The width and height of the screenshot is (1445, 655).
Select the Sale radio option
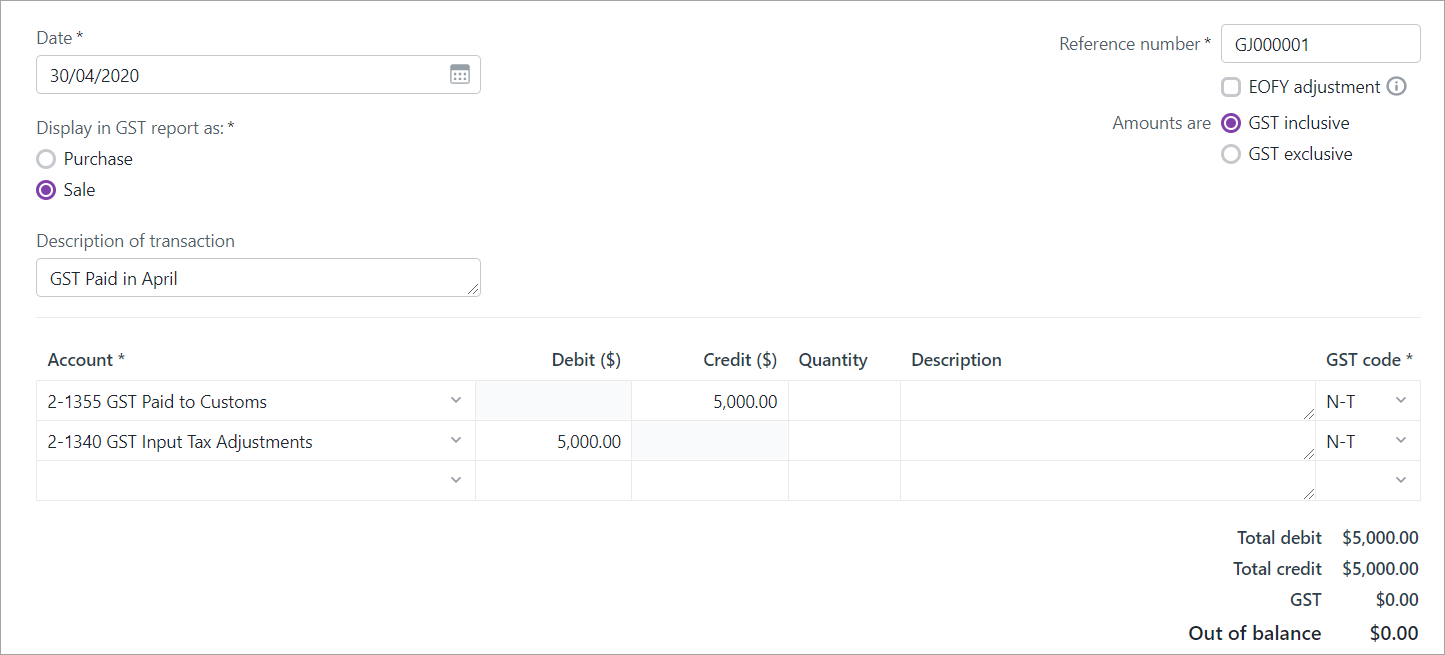click(46, 190)
